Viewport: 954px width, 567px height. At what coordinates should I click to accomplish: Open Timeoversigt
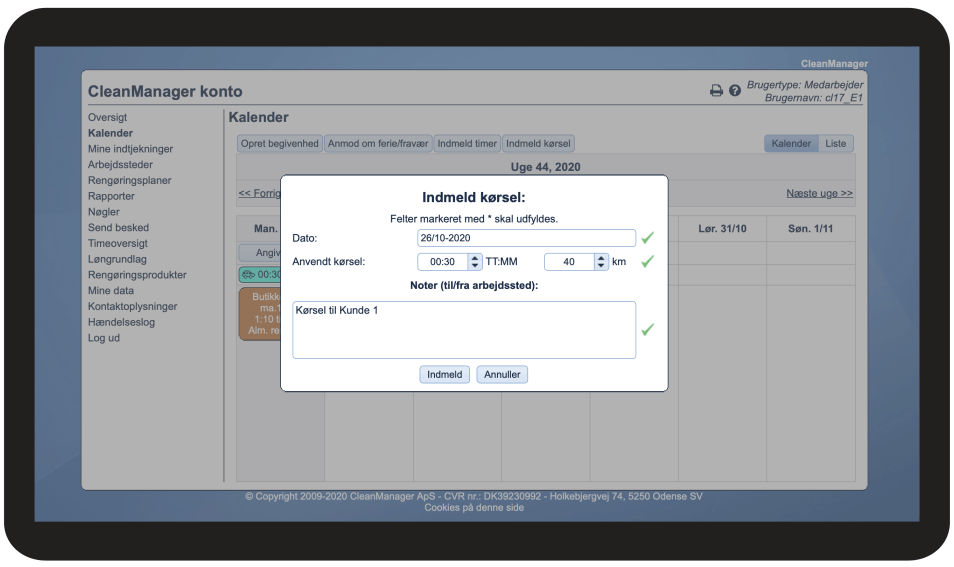pos(118,243)
